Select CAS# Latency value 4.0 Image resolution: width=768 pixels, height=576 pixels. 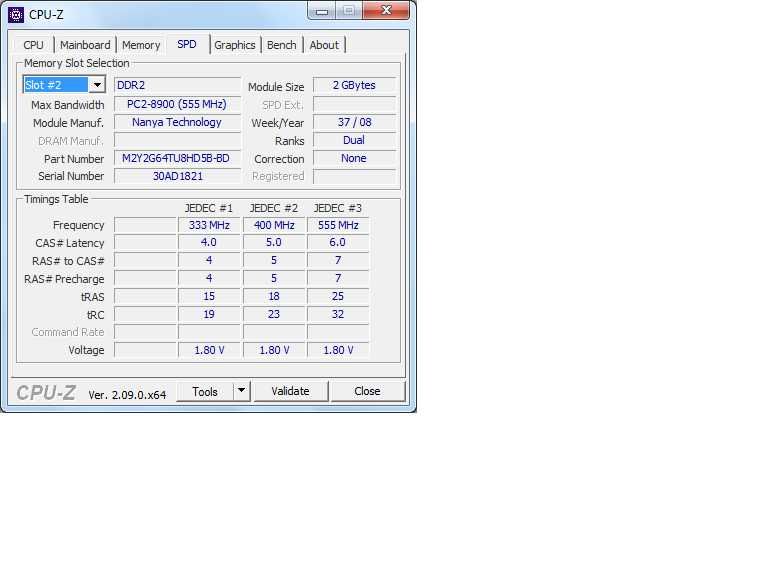click(209, 242)
